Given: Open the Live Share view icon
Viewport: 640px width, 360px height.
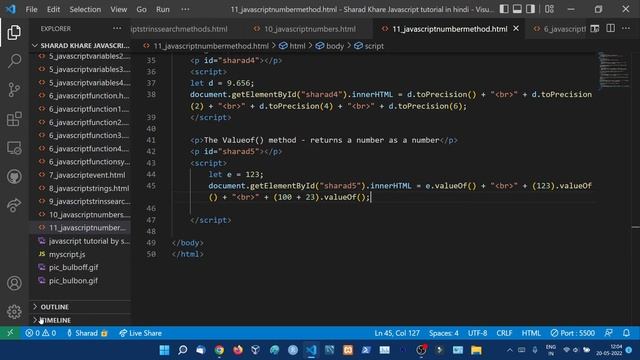Looking at the screenshot, I should point(14,205).
